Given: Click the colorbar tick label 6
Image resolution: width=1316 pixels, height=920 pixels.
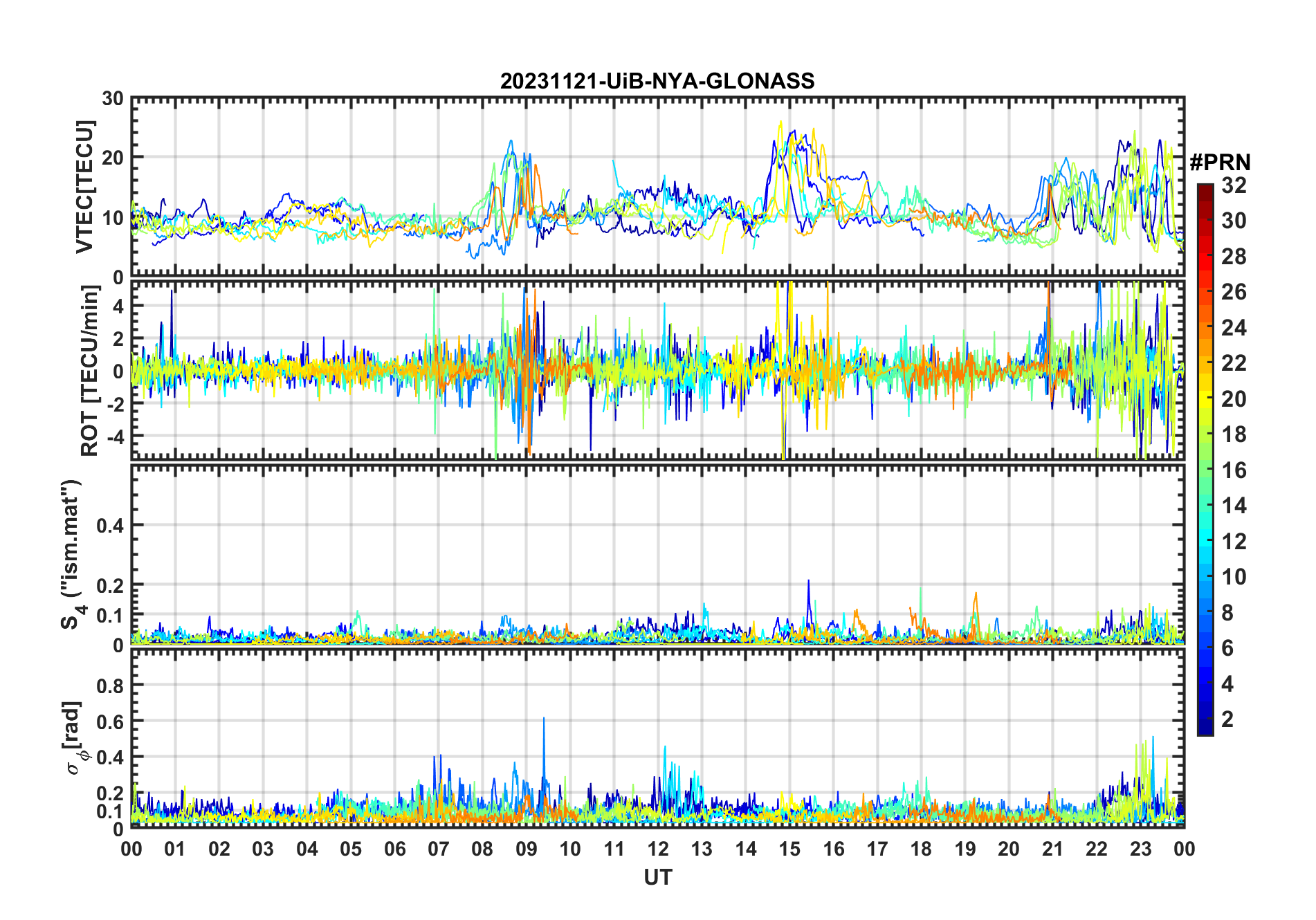Looking at the screenshot, I should (x=1227, y=648).
